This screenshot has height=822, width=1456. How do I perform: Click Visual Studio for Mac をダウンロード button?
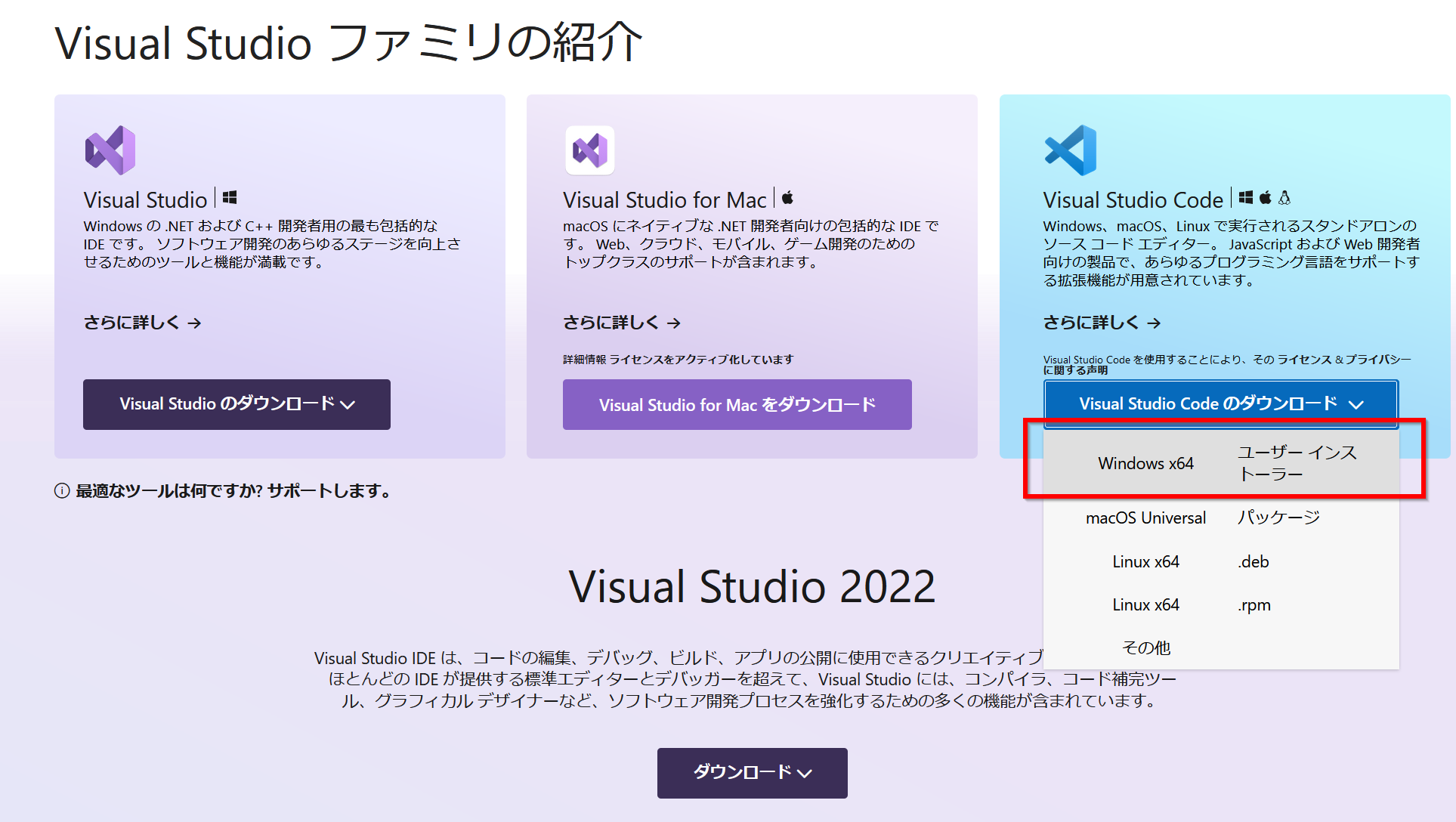(737, 405)
